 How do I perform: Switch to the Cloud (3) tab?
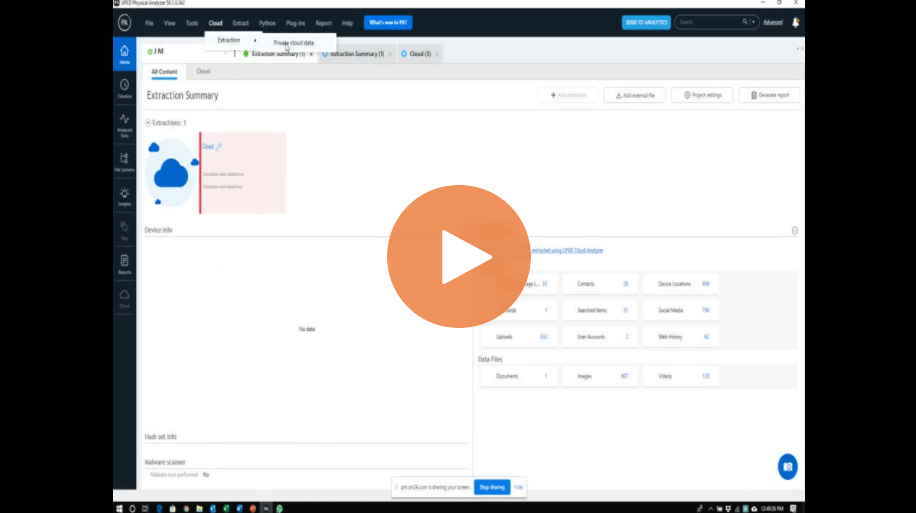point(419,54)
